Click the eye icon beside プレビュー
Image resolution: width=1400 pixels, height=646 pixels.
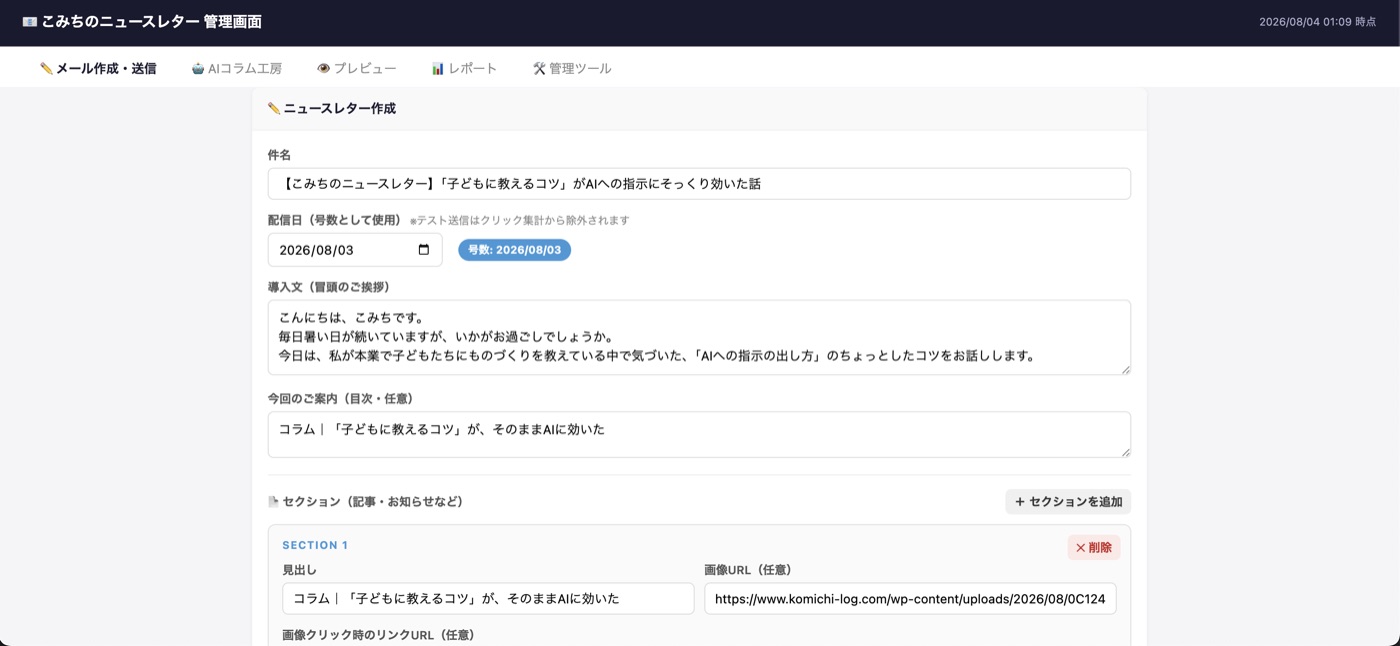click(x=323, y=69)
